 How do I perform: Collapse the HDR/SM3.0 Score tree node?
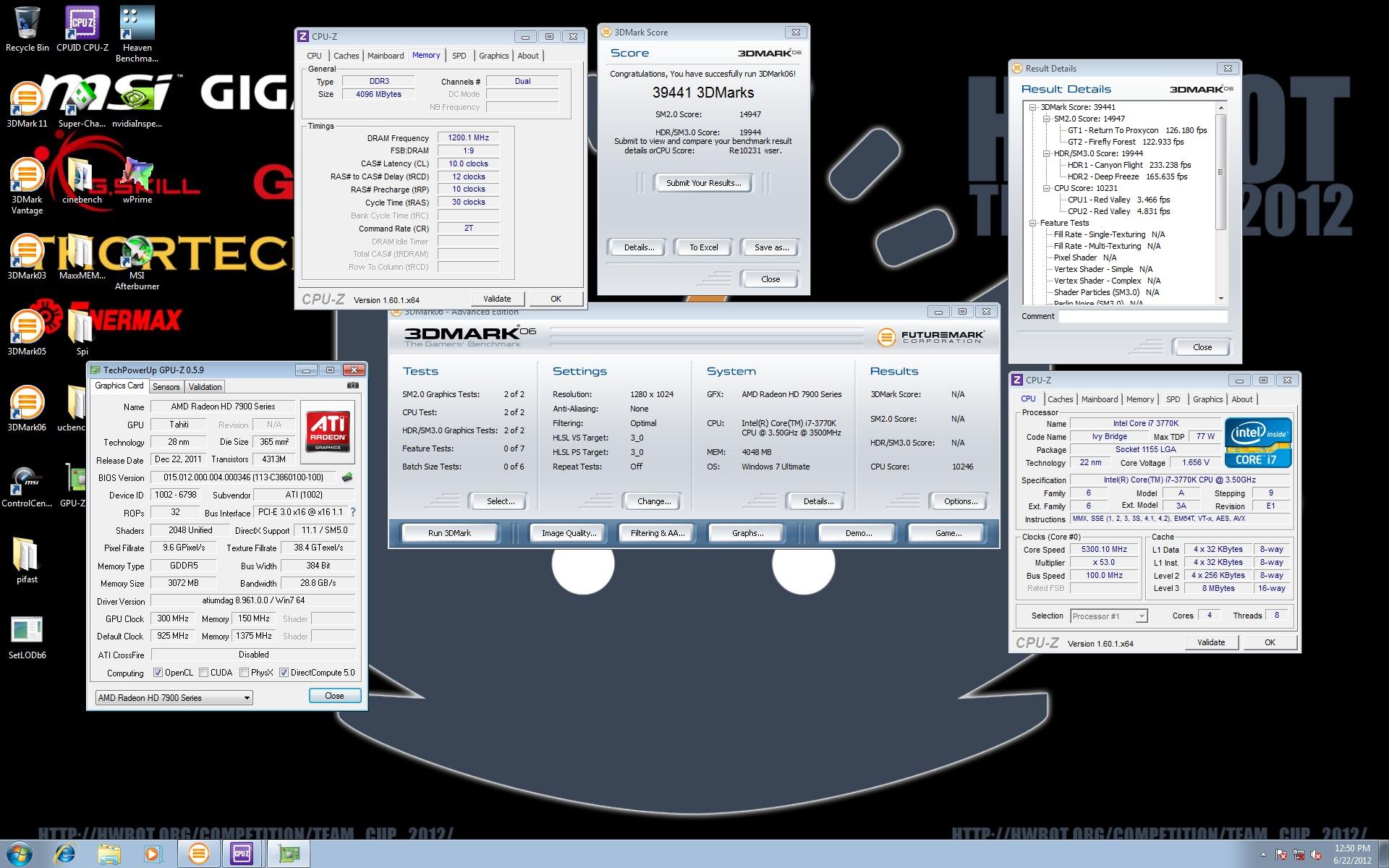[x=1046, y=153]
